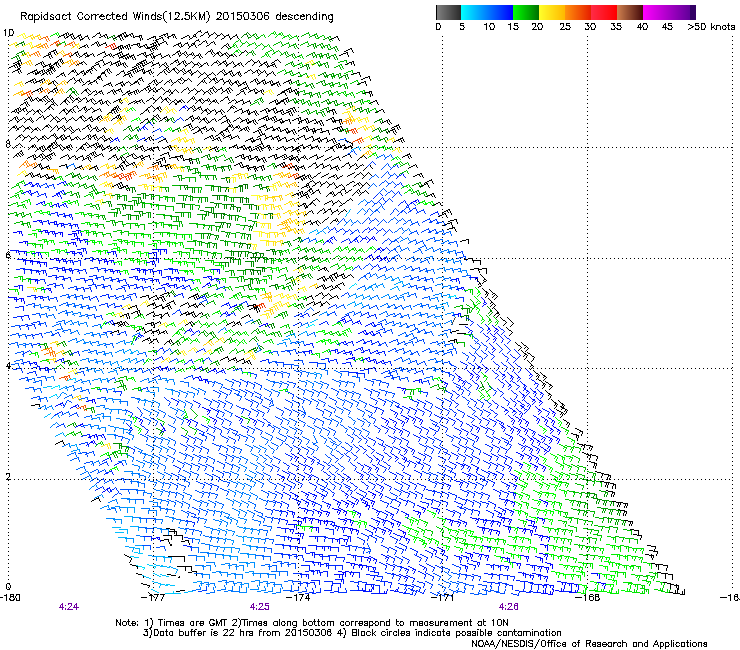
Task: Click the '4:25' time marker
Action: point(260,607)
